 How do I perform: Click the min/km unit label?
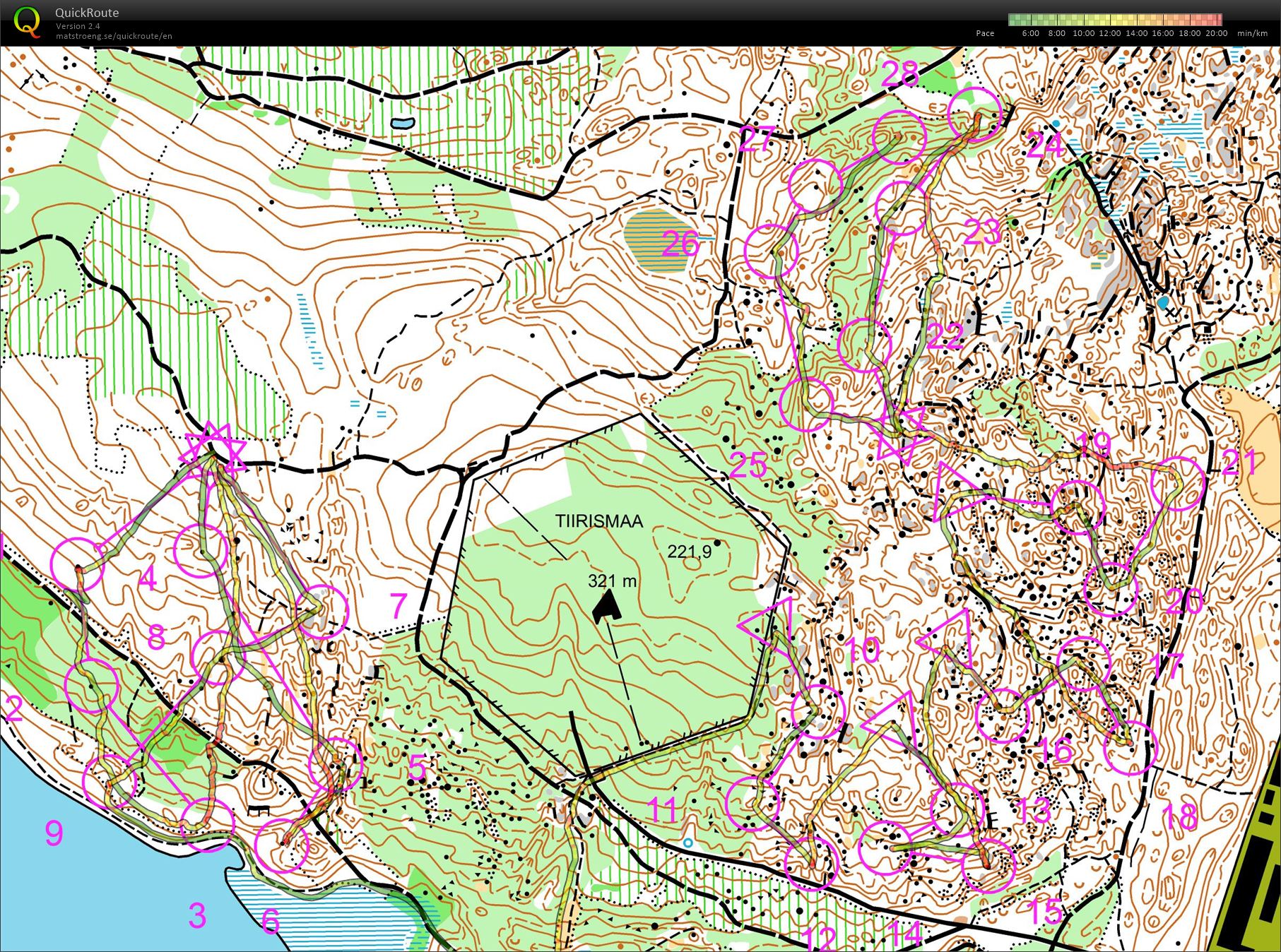pyautogui.click(x=1252, y=33)
